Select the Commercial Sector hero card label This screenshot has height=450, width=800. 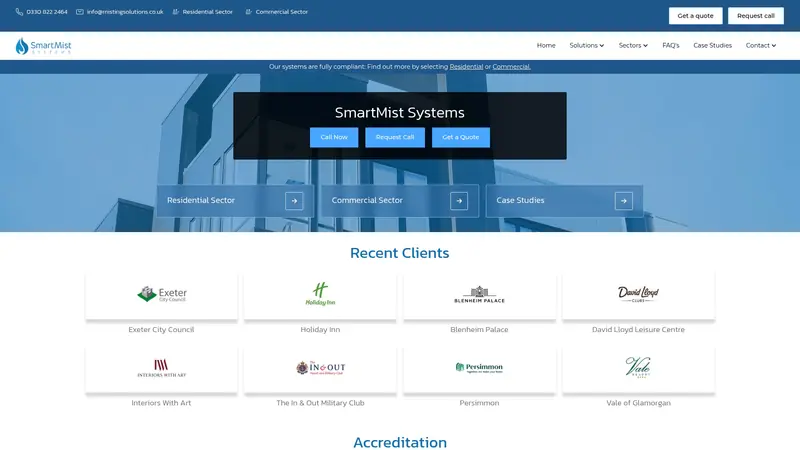coord(367,201)
